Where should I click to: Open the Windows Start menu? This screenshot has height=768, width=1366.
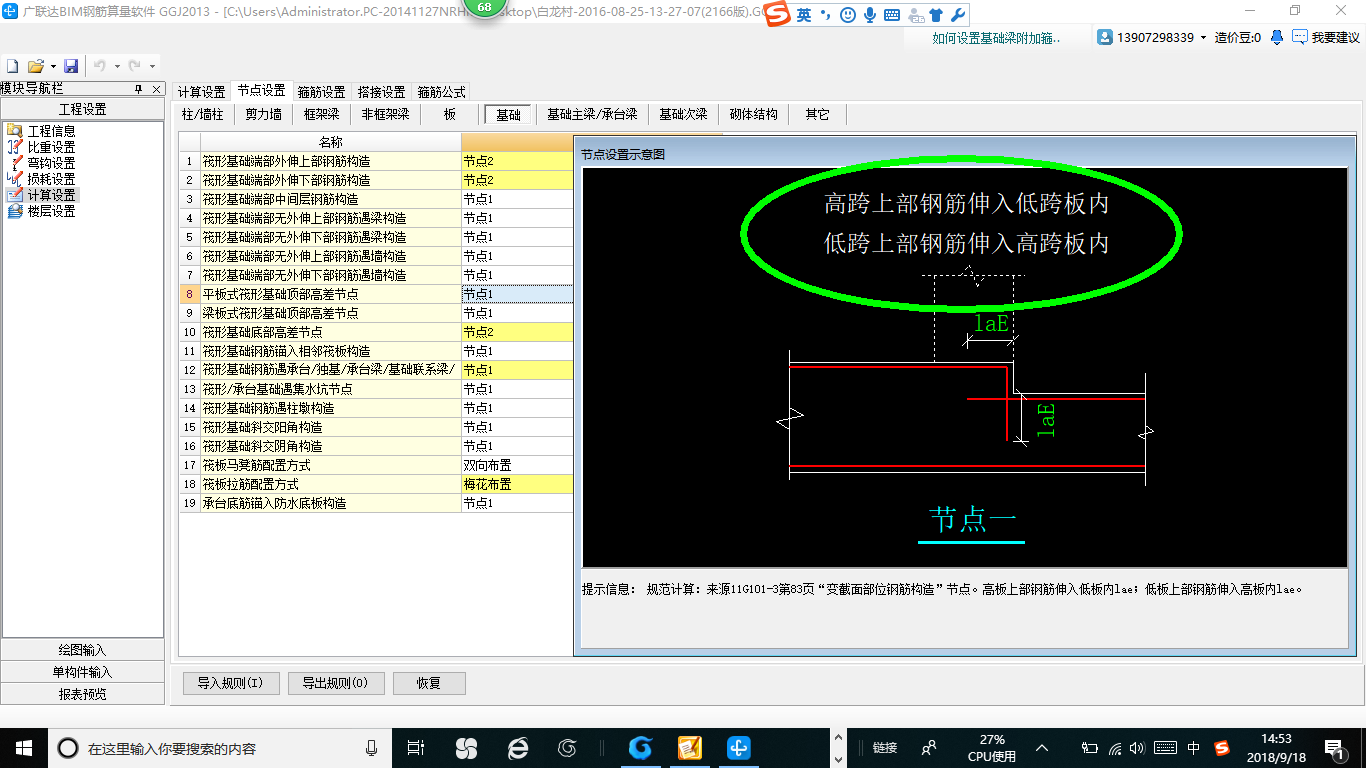(x=24, y=747)
